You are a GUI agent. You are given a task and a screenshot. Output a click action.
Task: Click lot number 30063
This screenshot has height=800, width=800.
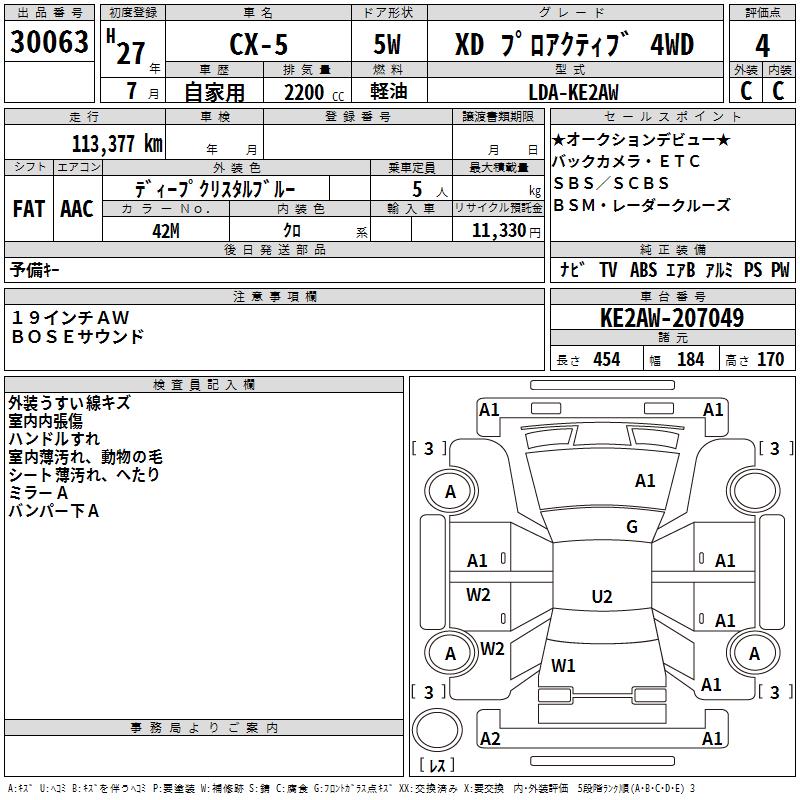pyautogui.click(x=49, y=42)
